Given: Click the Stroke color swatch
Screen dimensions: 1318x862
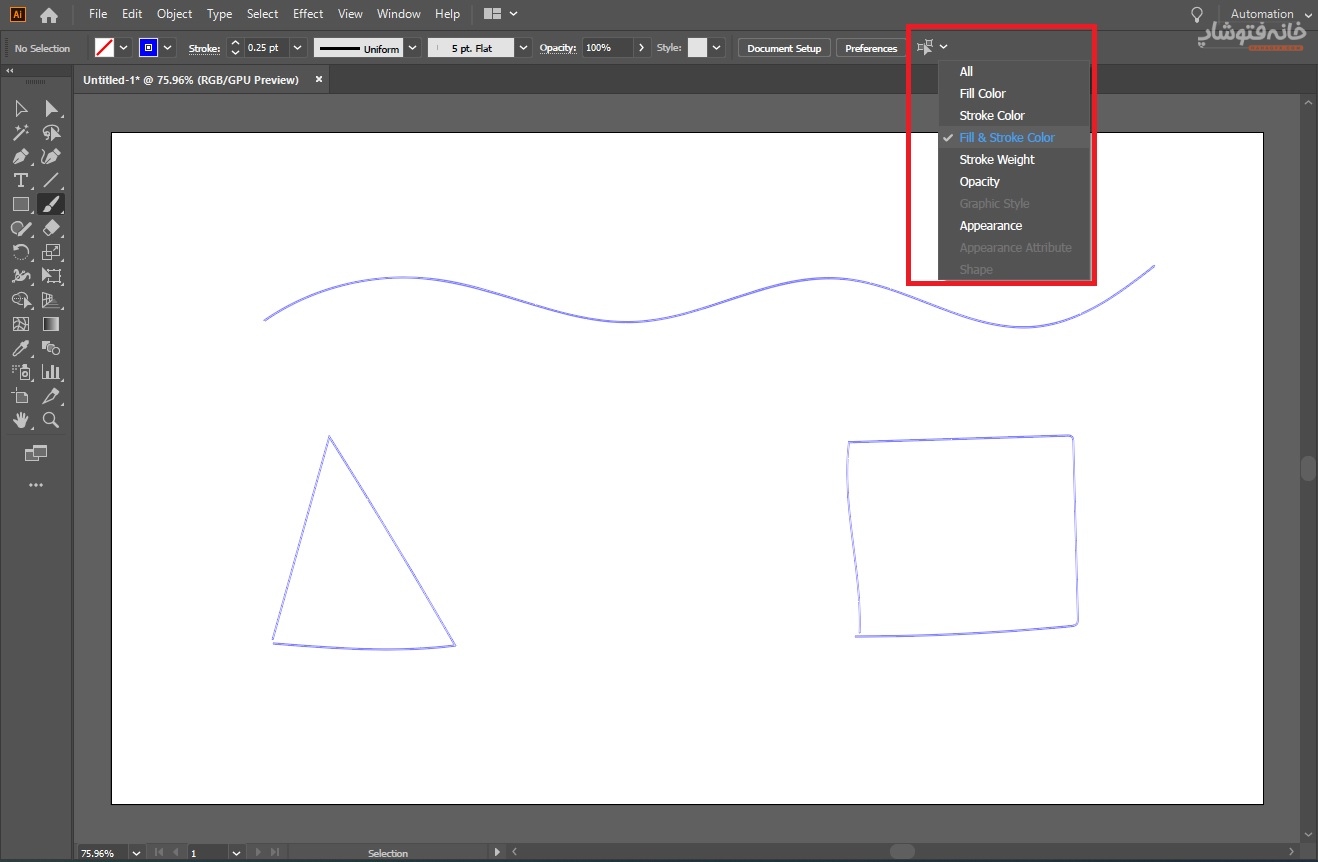Looking at the screenshot, I should 149,48.
